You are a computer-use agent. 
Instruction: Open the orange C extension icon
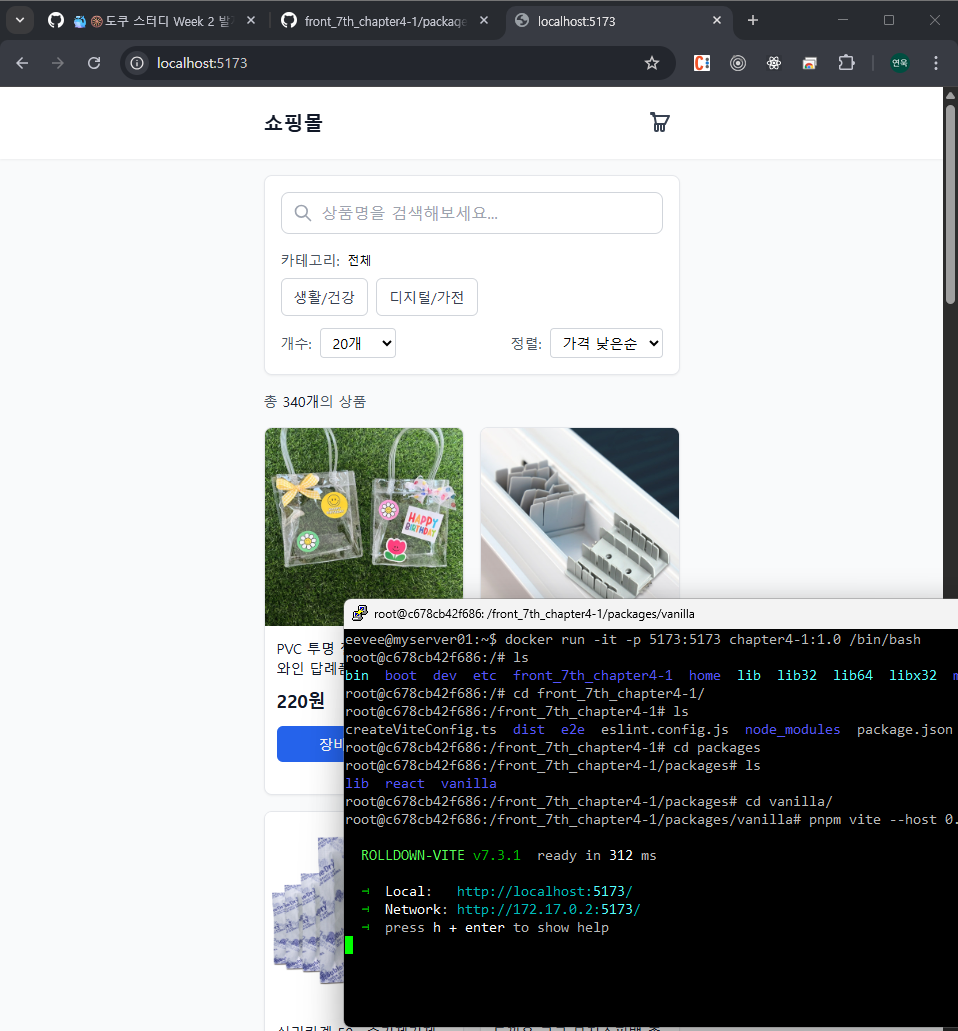[x=702, y=63]
